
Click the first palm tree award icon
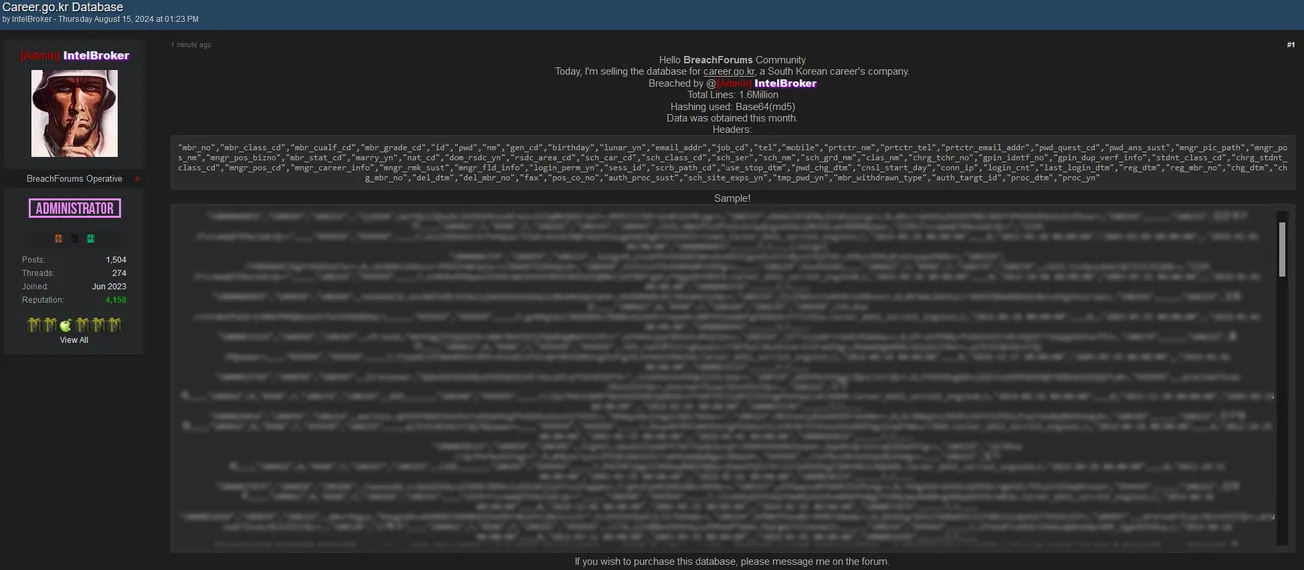[35, 324]
